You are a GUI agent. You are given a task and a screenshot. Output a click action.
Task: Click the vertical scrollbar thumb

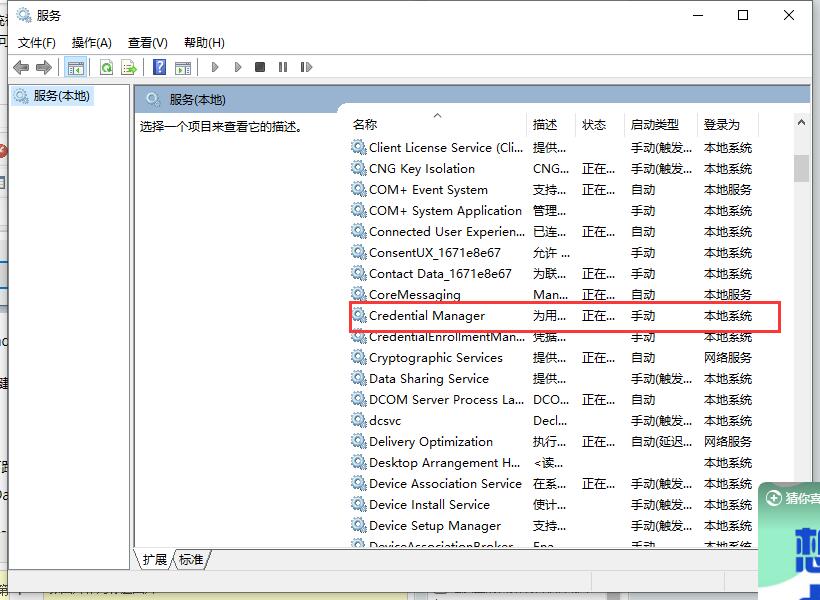click(801, 168)
